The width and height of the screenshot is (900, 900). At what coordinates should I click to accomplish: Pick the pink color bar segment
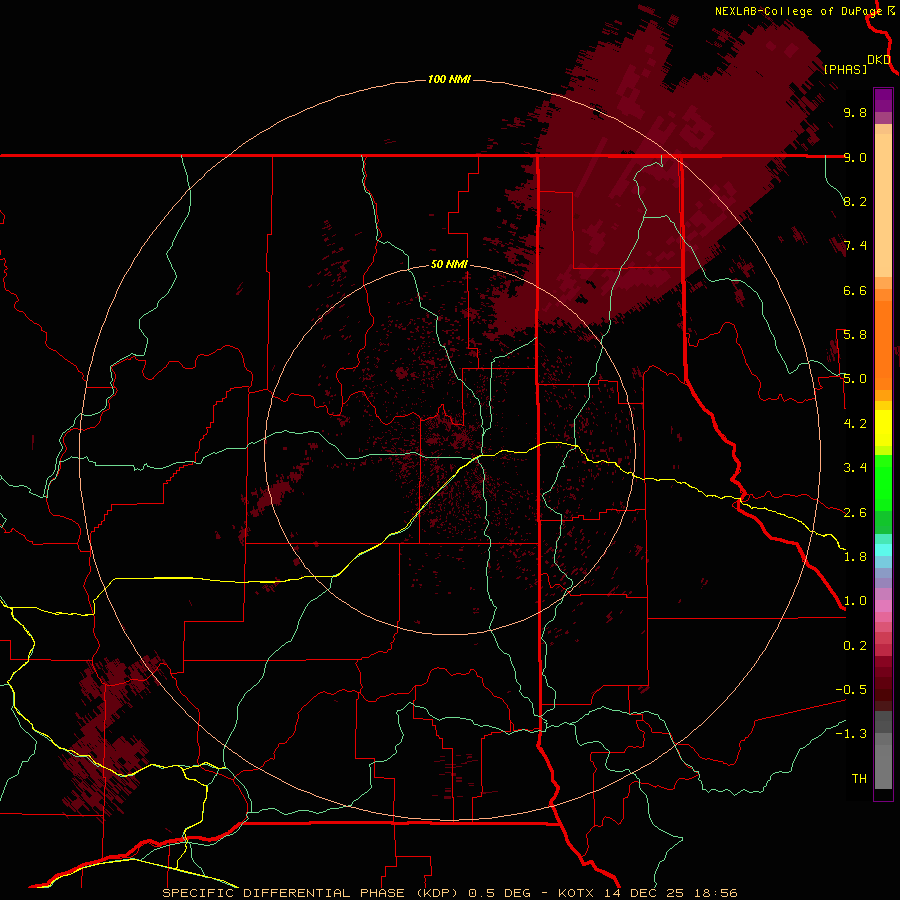pyautogui.click(x=883, y=606)
